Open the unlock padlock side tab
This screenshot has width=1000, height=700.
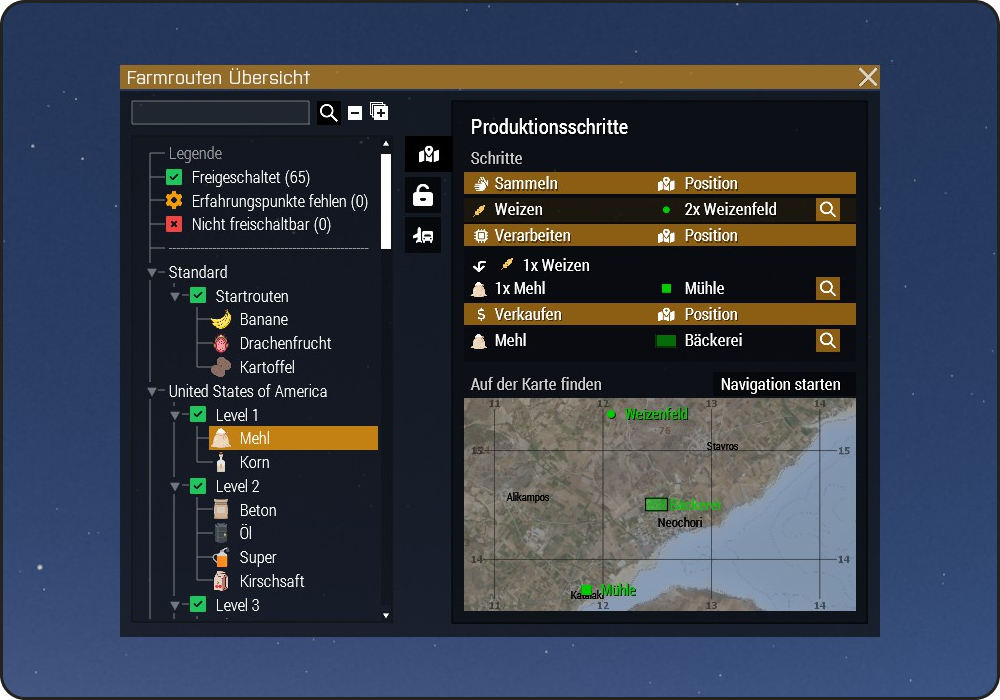click(423, 195)
